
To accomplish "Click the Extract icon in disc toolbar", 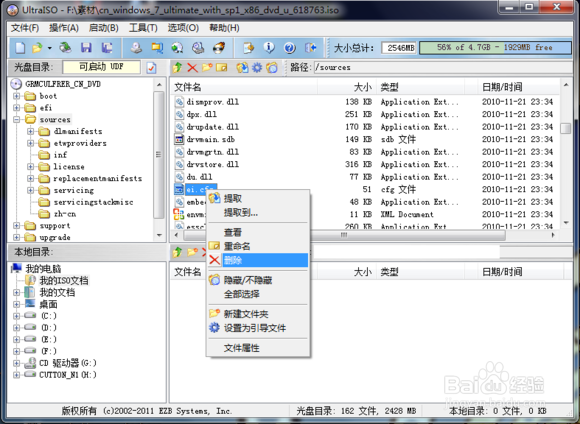I will coord(242,67).
